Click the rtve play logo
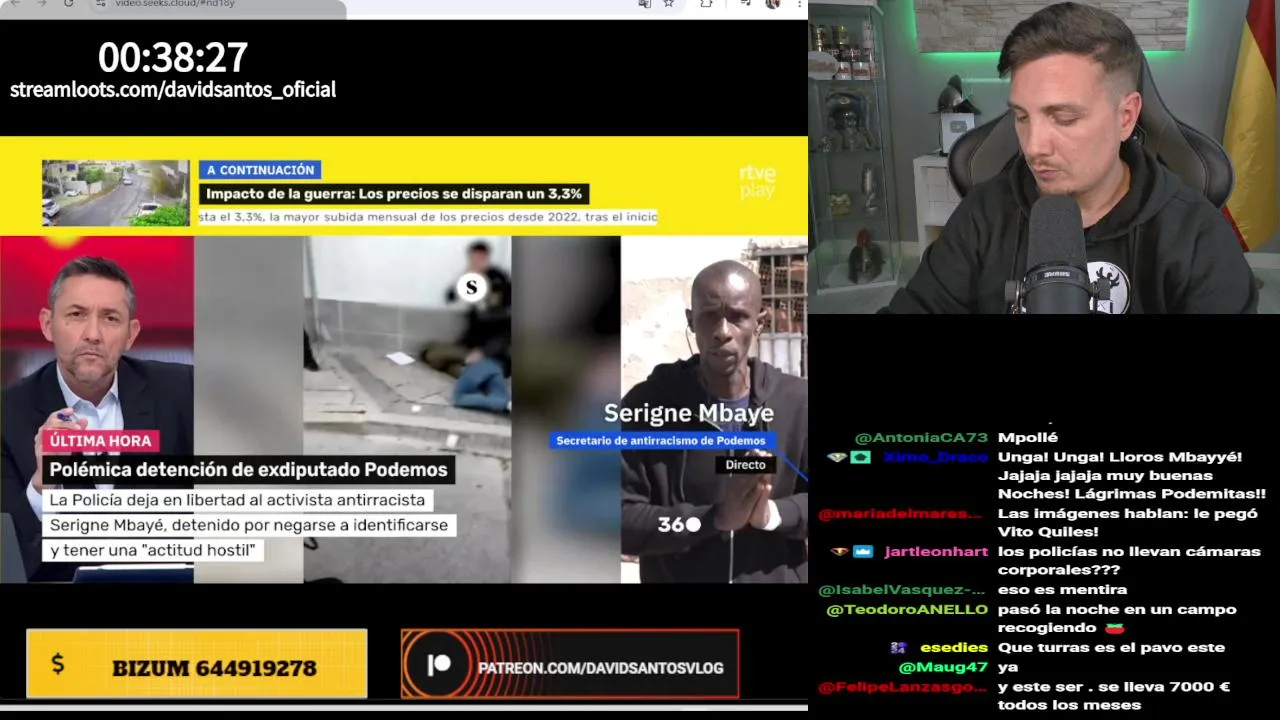This screenshot has height=720, width=1280. (x=757, y=182)
